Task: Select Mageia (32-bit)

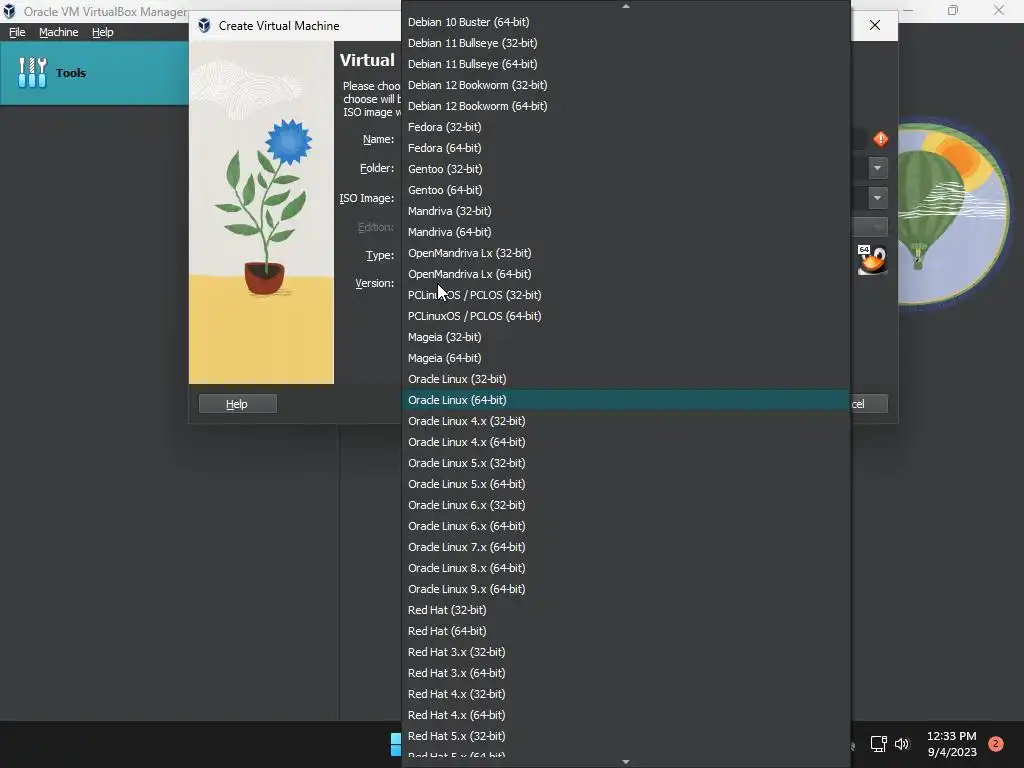Action: (x=626, y=337)
